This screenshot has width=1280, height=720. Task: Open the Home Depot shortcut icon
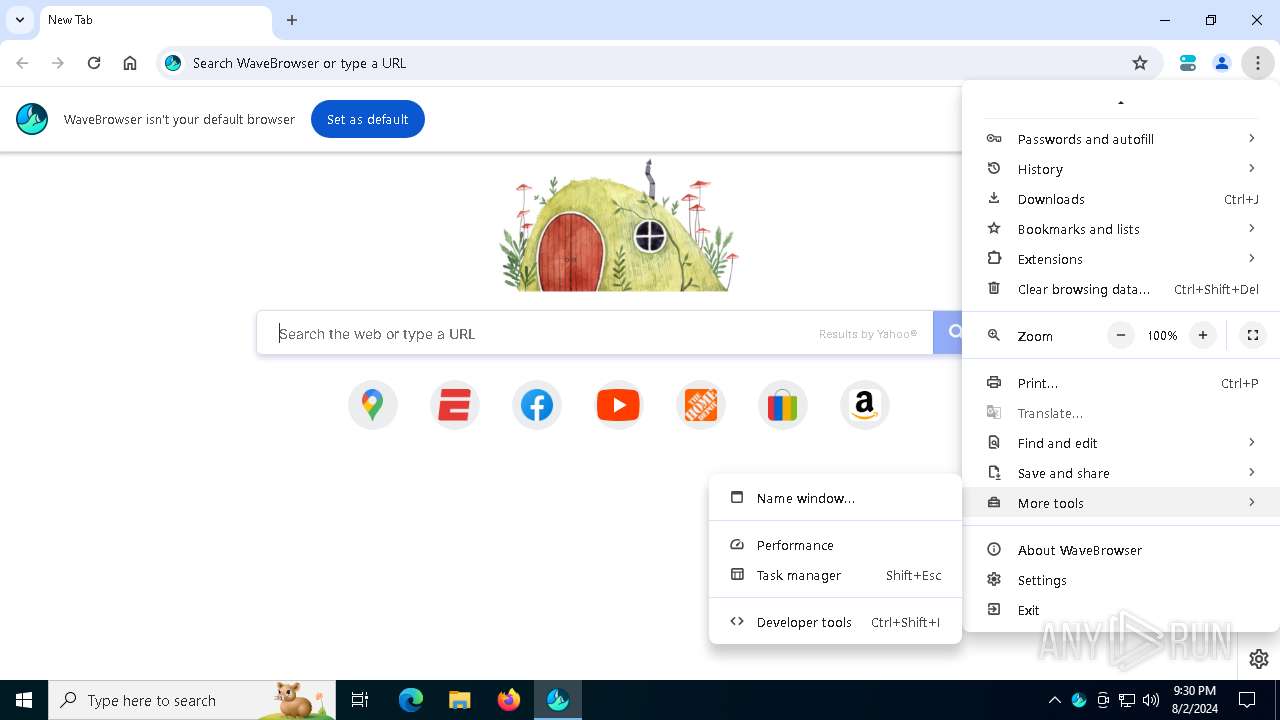tap(701, 405)
